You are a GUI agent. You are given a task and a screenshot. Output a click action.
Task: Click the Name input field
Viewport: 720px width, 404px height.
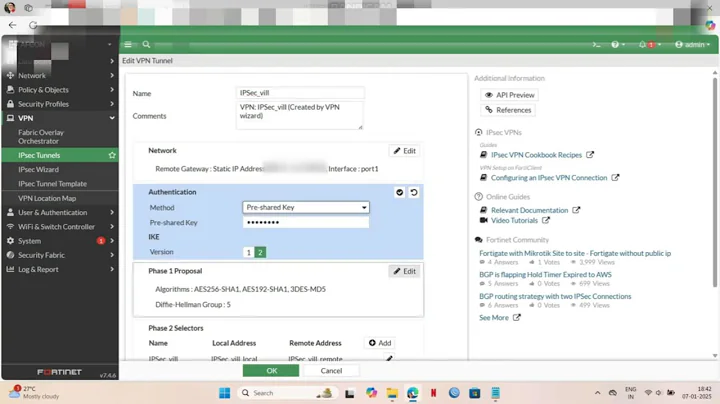pos(300,93)
